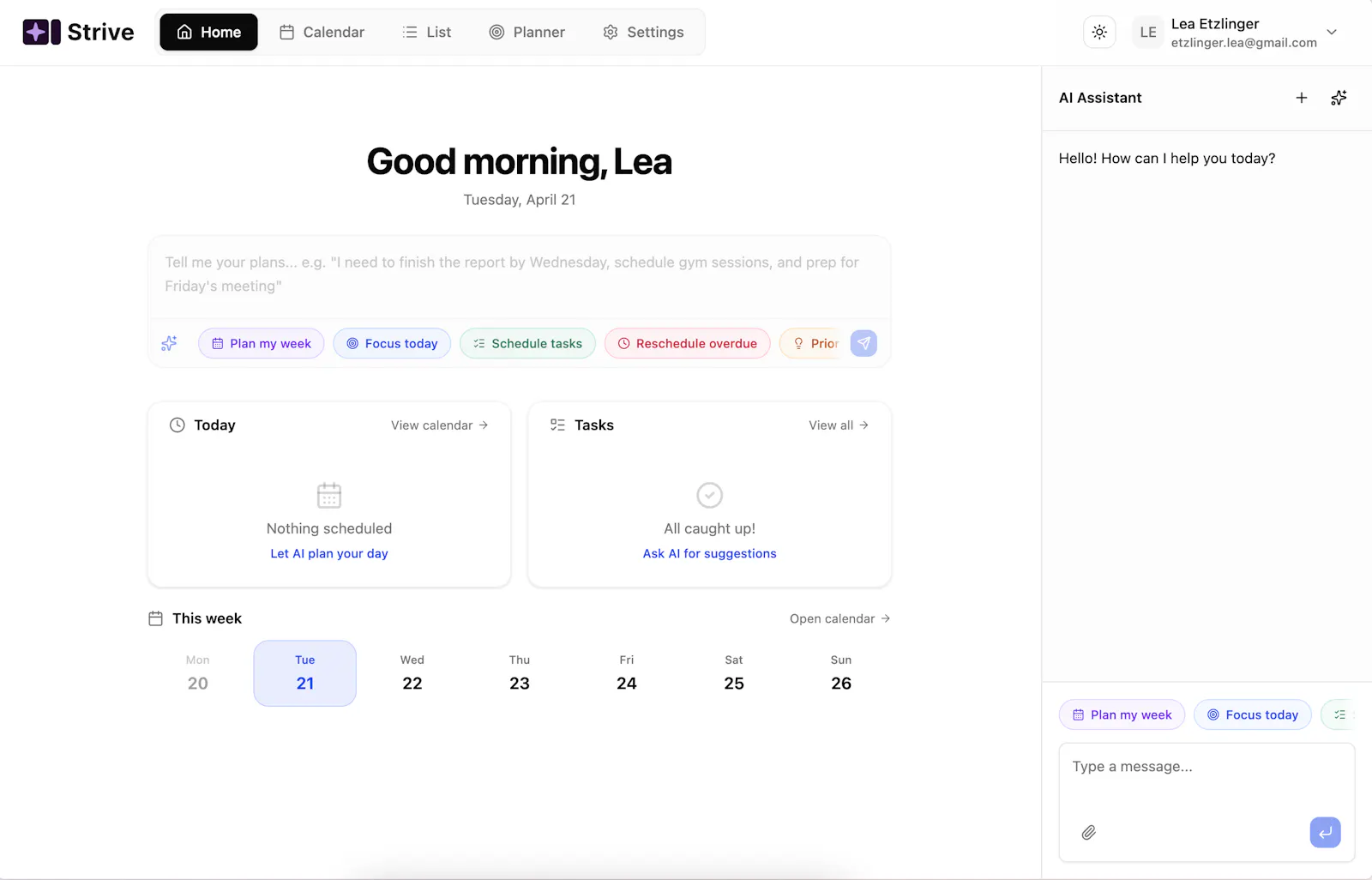Screen dimensions: 1372x880
Task: Click the Strive logo icon
Action: click(41, 32)
